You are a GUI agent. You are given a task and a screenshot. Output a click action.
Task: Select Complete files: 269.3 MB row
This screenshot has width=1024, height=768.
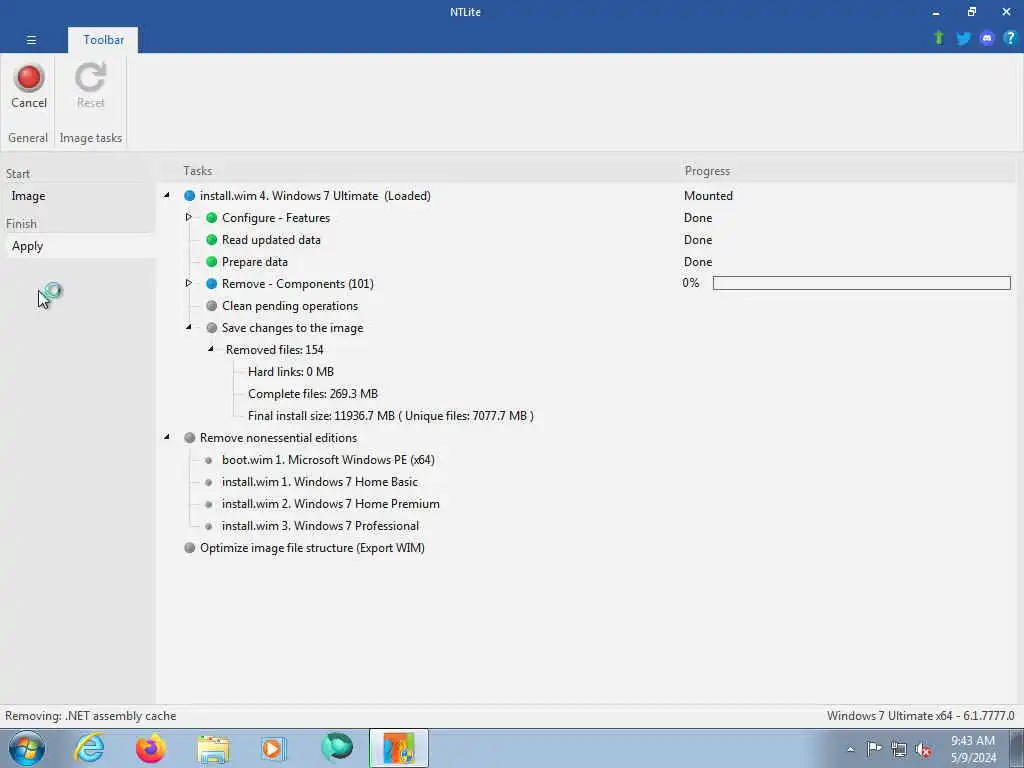point(313,394)
